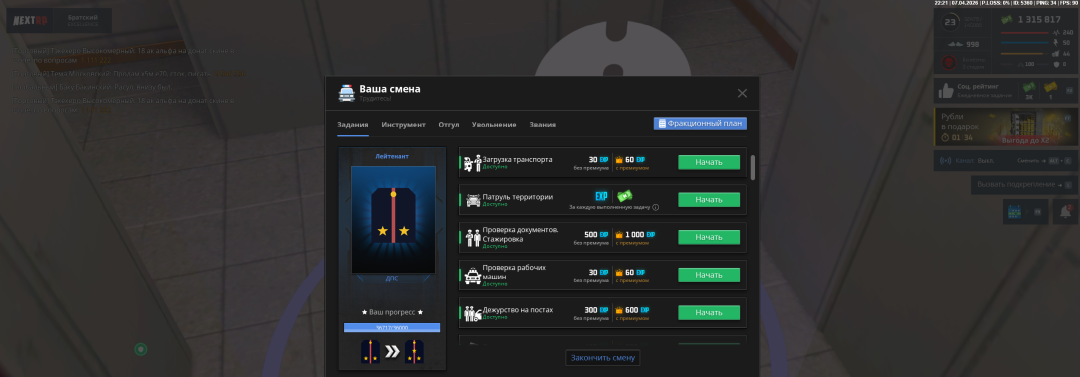
Task: Click the premium crown icon for Загрузка транспорта
Action: coord(619,159)
